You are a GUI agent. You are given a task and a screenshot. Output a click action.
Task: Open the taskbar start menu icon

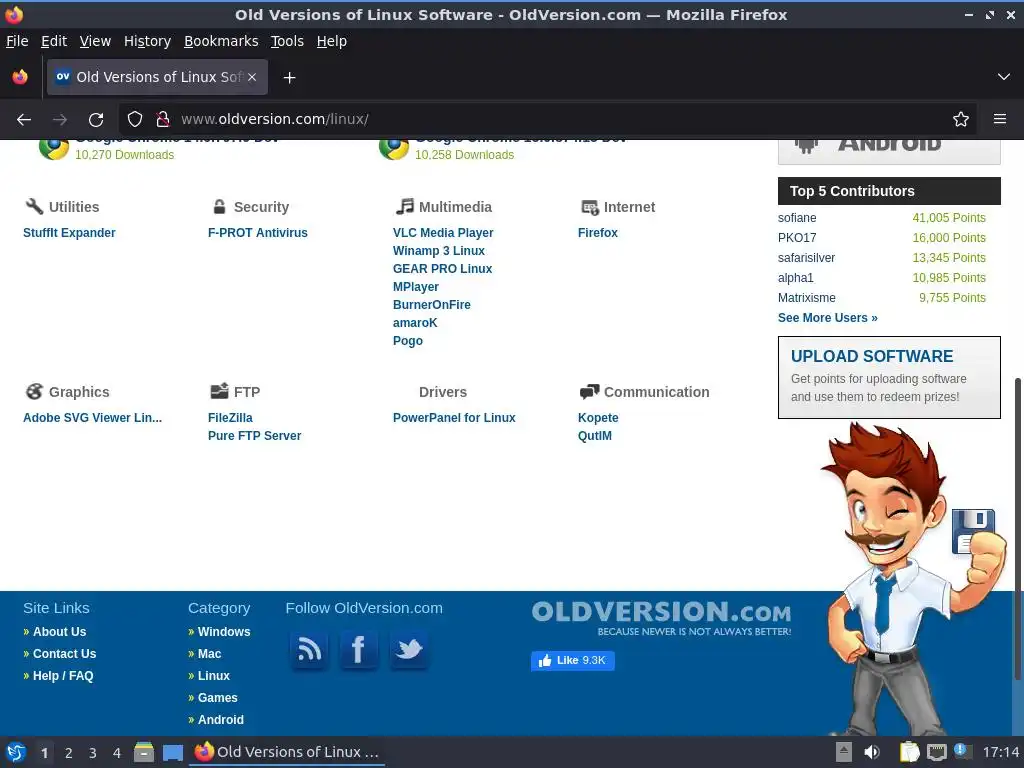(16, 752)
